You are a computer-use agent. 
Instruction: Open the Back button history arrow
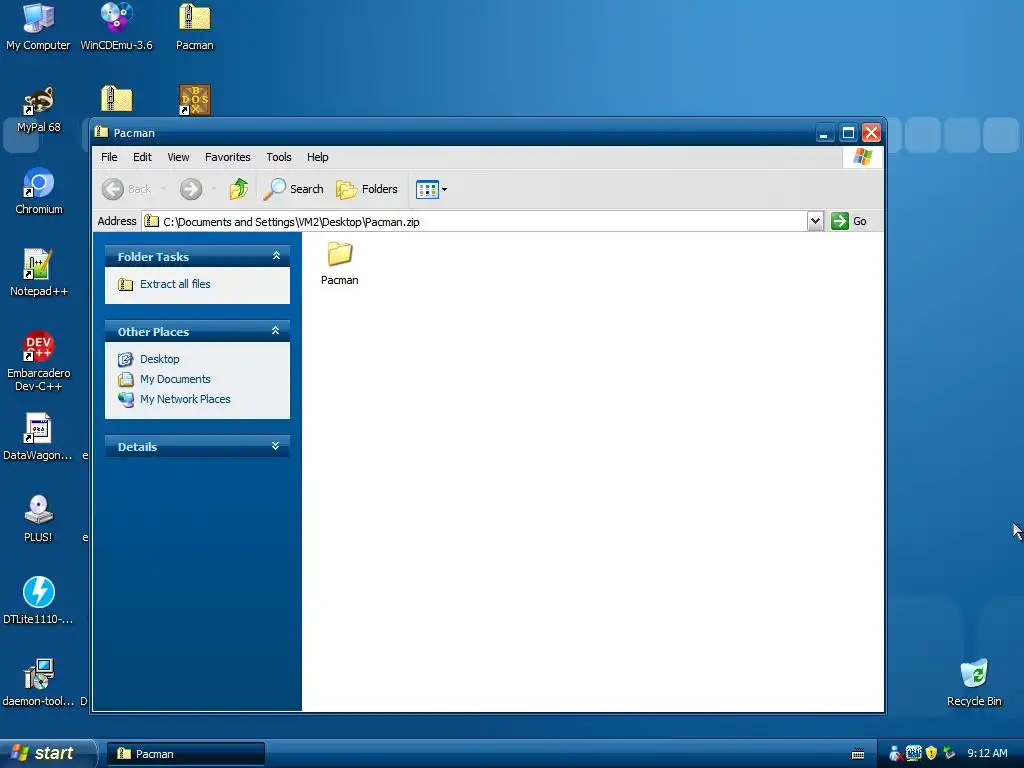tap(163, 189)
